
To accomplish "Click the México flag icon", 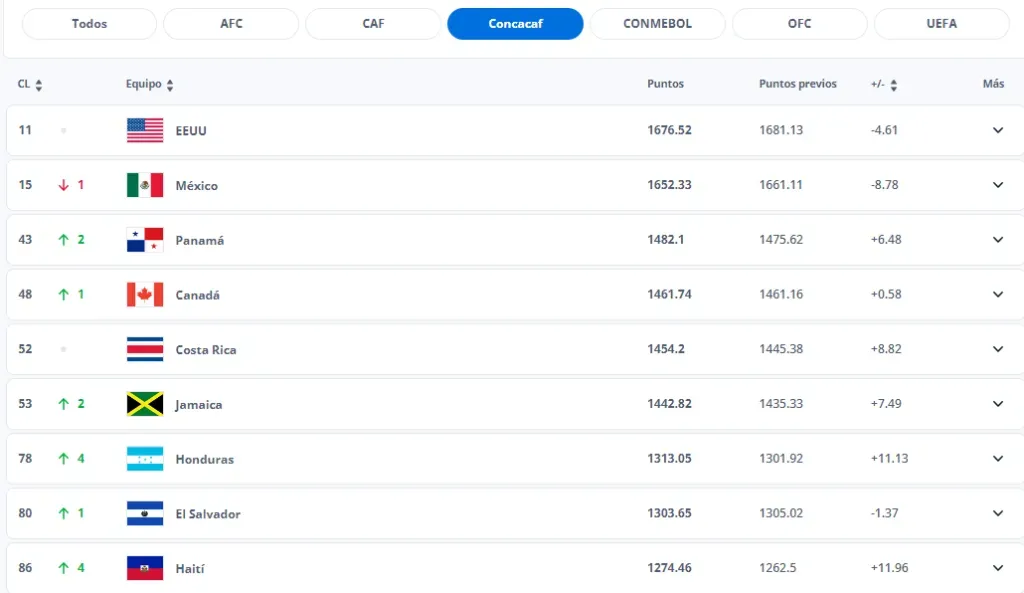I will (x=145, y=185).
